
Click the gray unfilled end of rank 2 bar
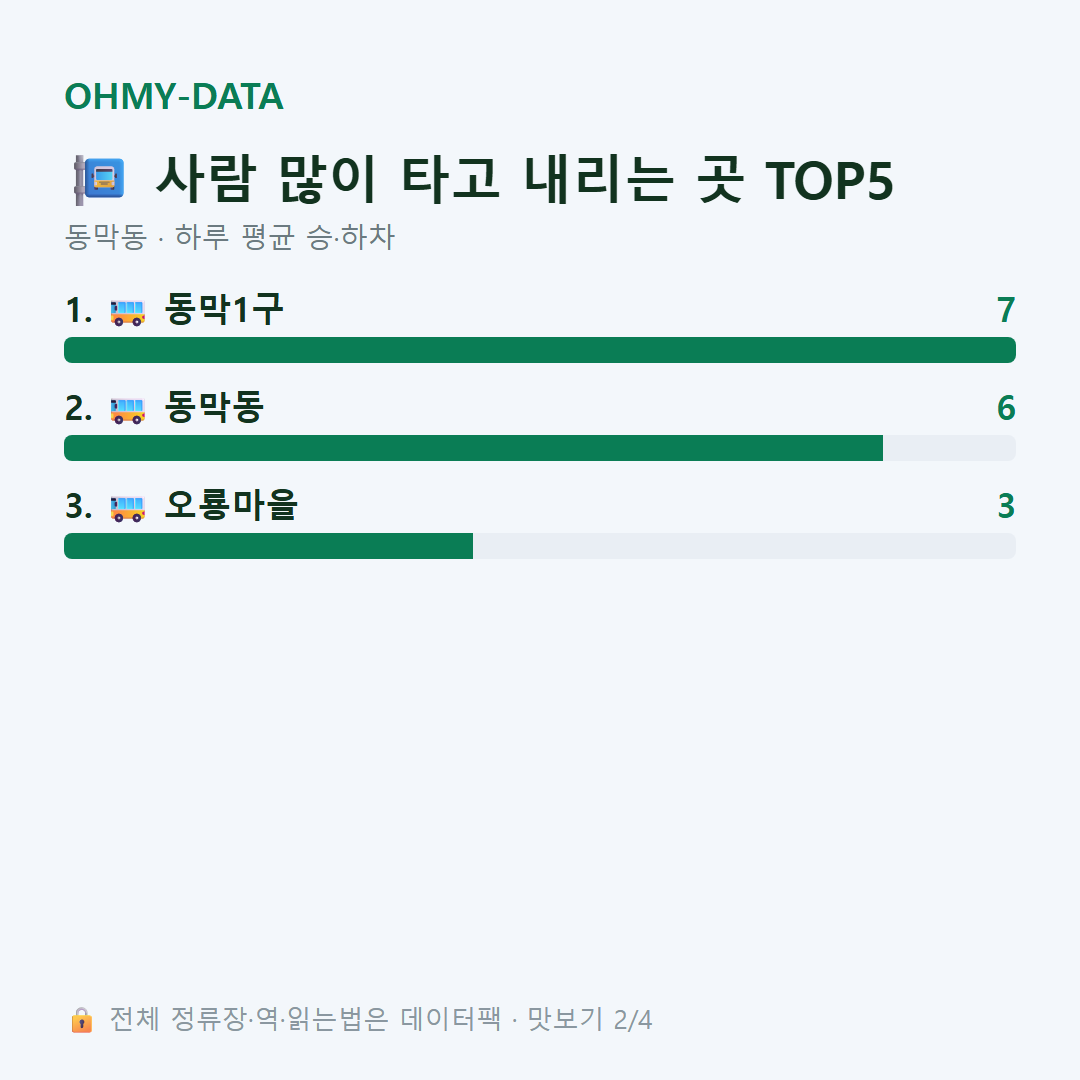[949, 448]
